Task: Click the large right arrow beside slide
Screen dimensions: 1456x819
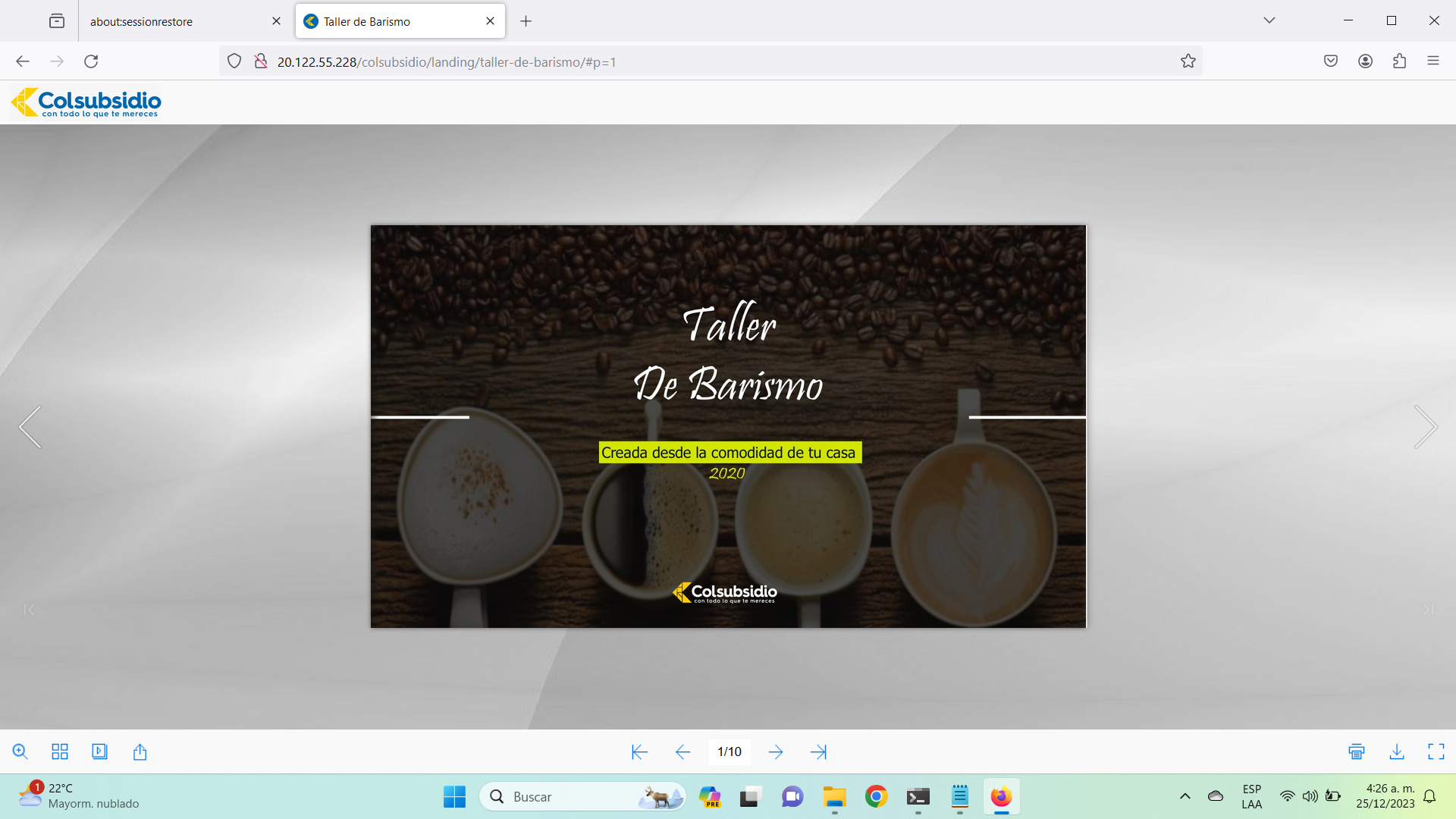Action: [1426, 427]
